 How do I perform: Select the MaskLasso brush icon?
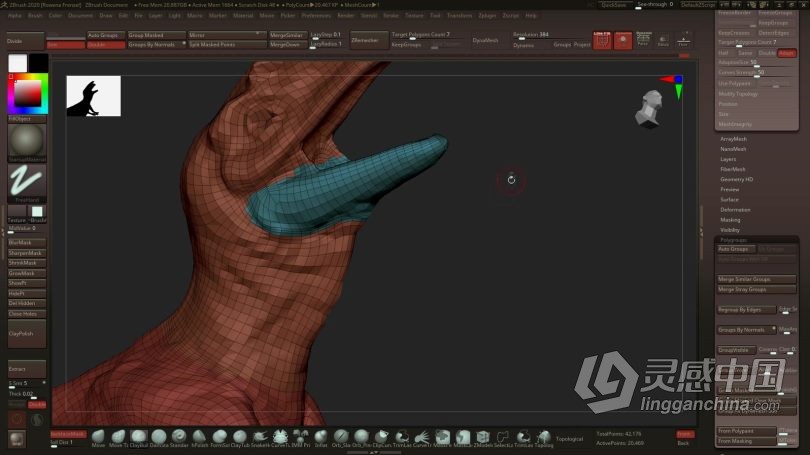(x=462, y=437)
